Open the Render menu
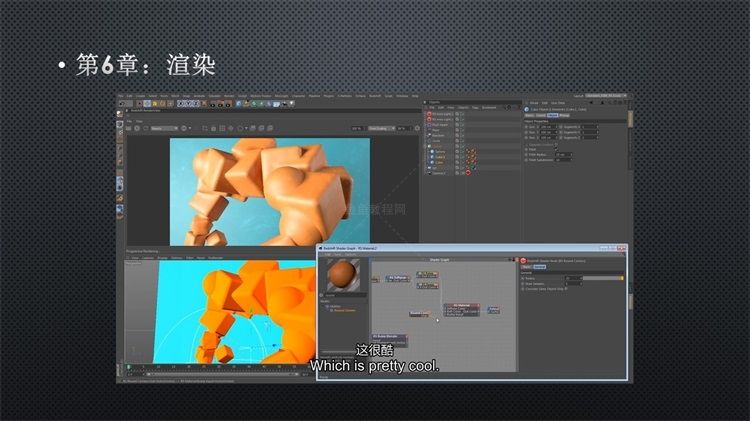This screenshot has height=421, width=750. [229, 96]
